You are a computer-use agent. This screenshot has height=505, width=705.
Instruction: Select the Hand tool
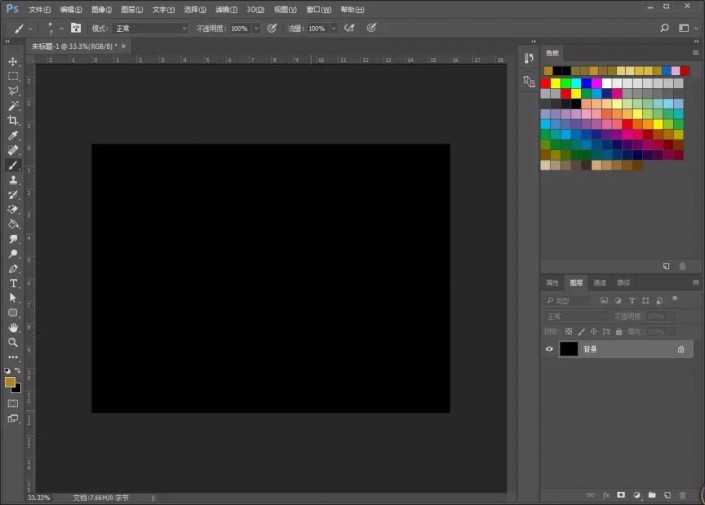click(x=14, y=327)
